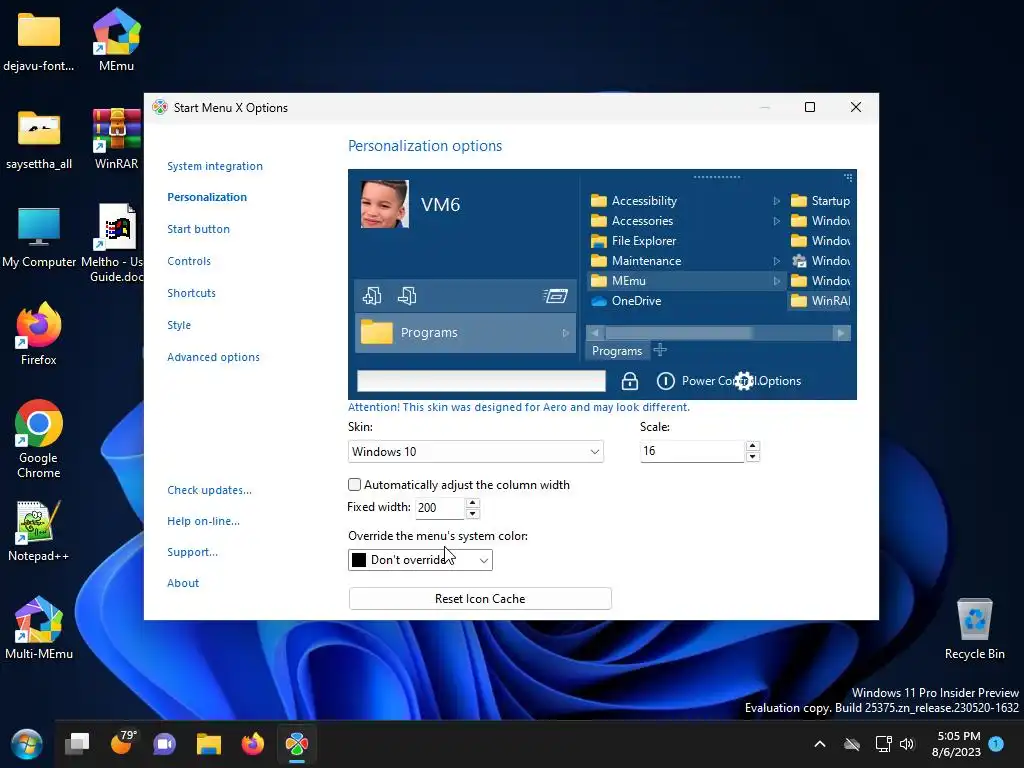Open the WinRAR desktop shortcut
Image resolution: width=1024 pixels, height=768 pixels.
click(116, 138)
